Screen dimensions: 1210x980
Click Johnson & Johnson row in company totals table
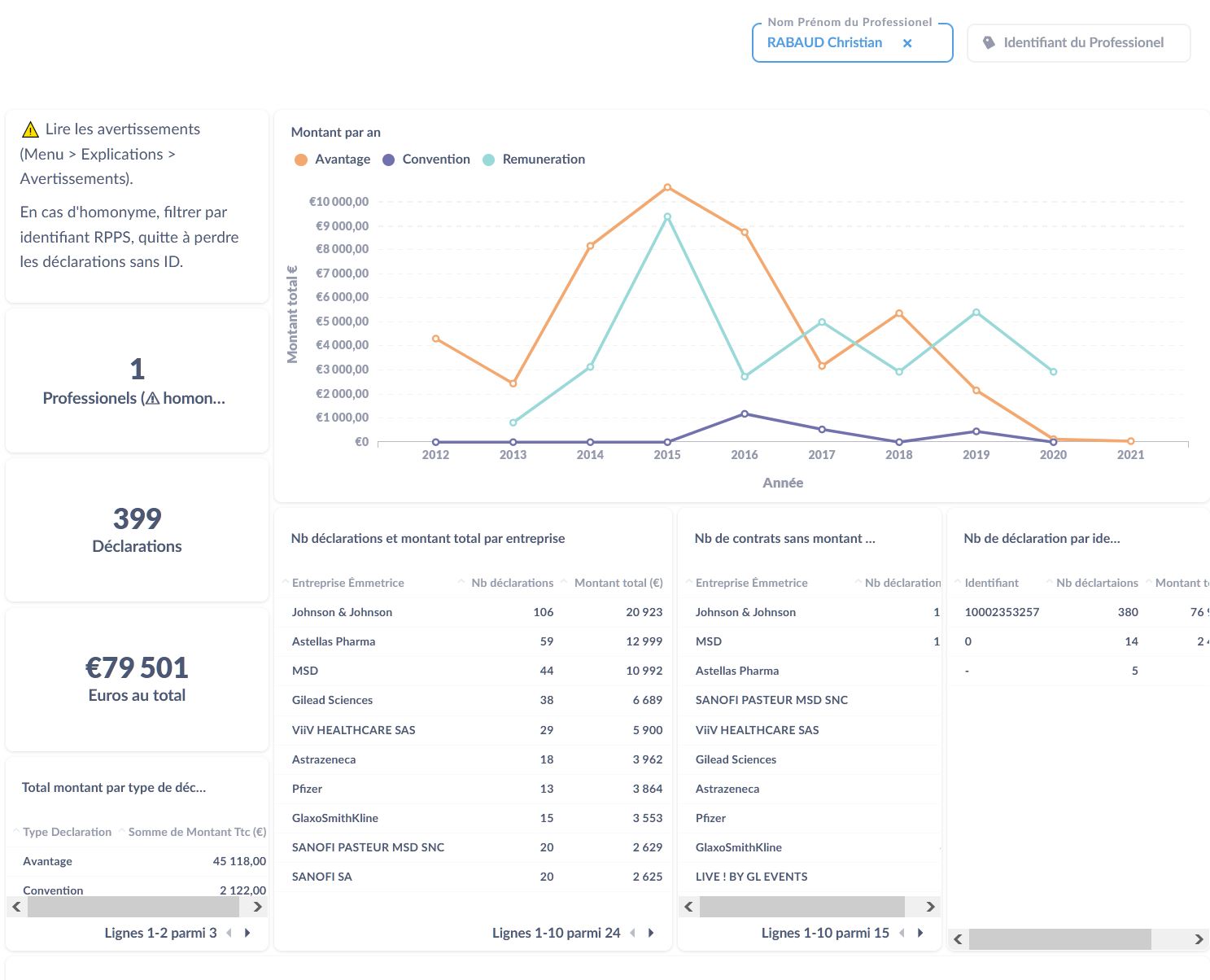click(474, 612)
